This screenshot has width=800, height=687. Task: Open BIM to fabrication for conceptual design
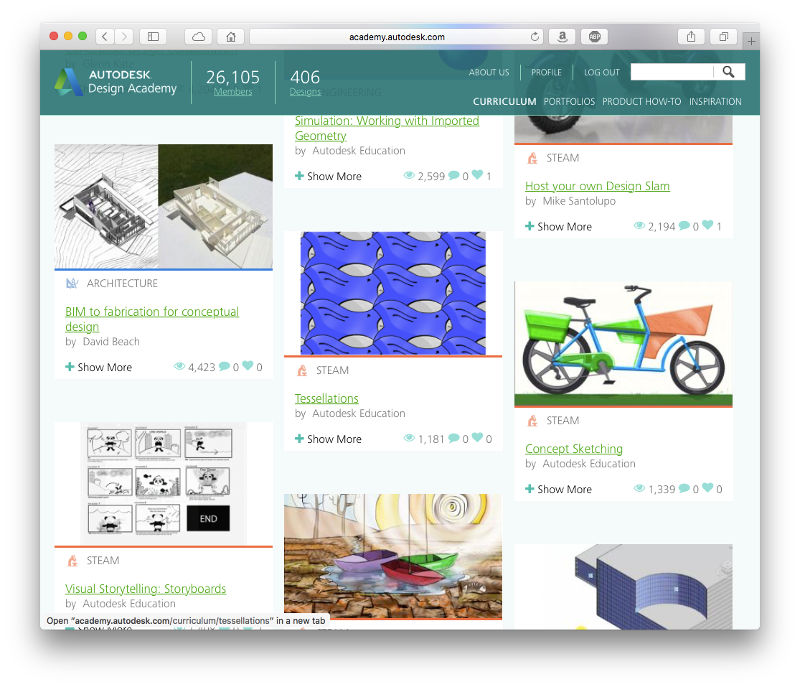coord(152,319)
